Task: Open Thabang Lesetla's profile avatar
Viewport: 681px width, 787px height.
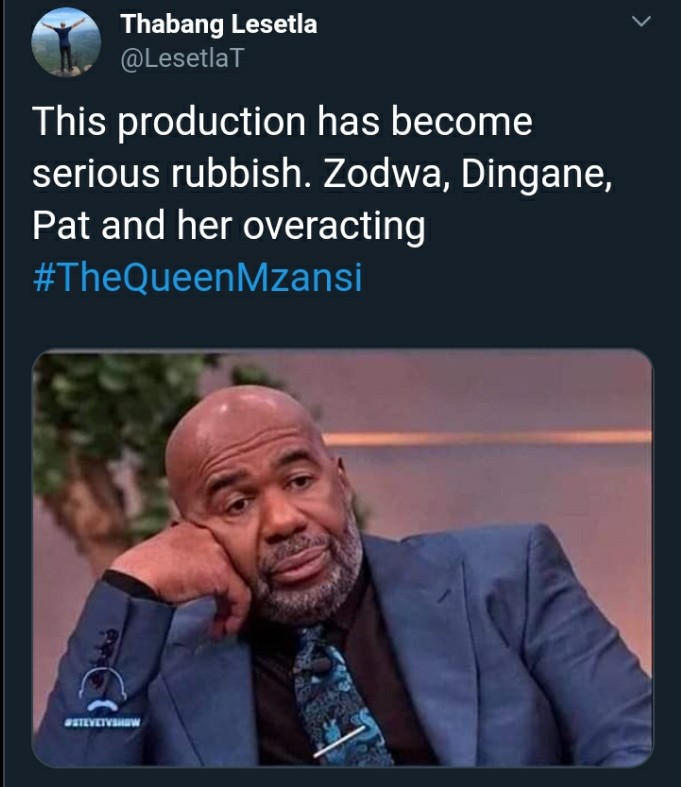Action: (66, 42)
